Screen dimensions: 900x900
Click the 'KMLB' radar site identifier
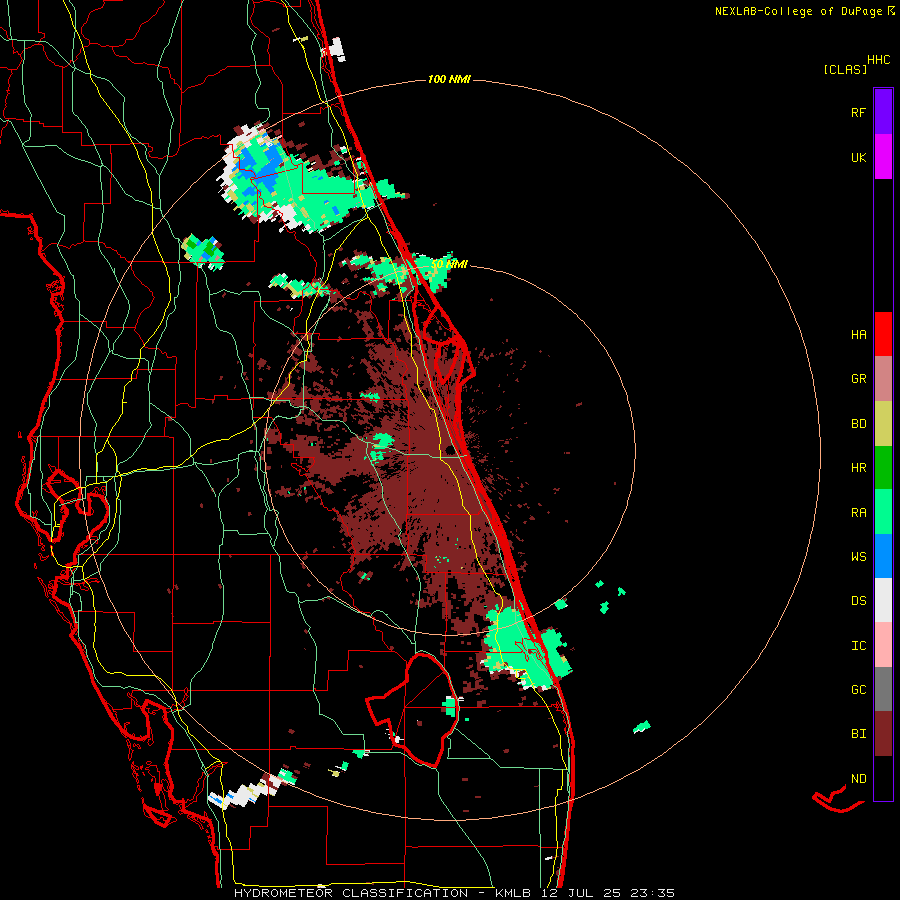(515, 893)
